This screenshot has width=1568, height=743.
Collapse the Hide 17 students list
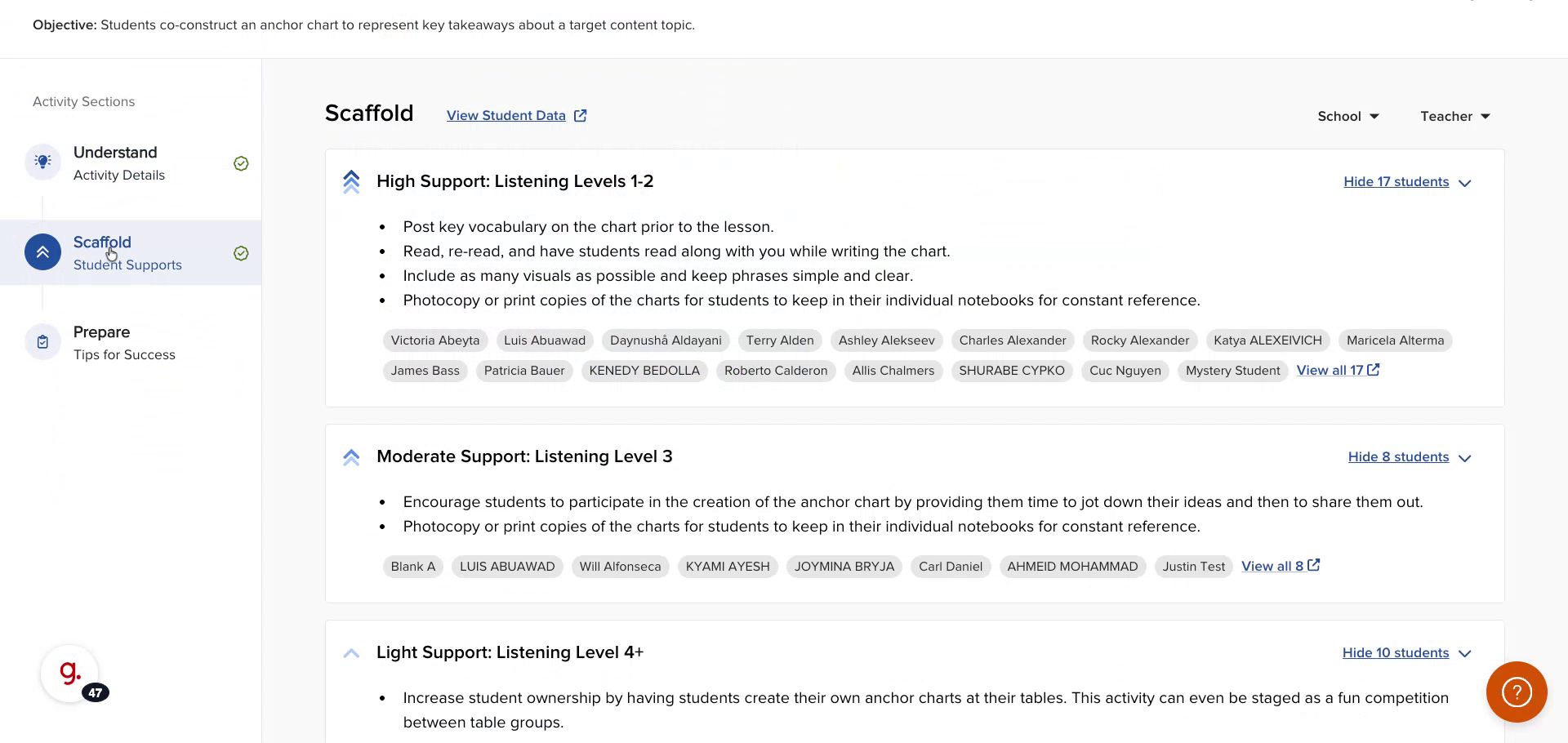[x=1406, y=182]
